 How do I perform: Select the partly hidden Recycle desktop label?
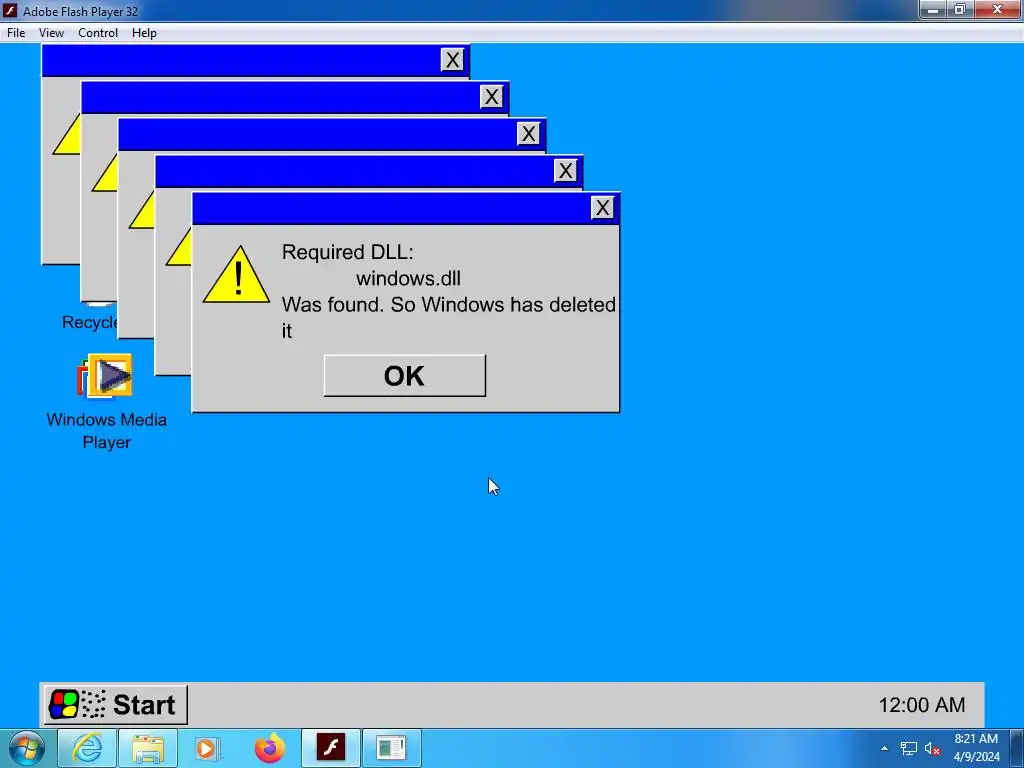[x=89, y=322]
